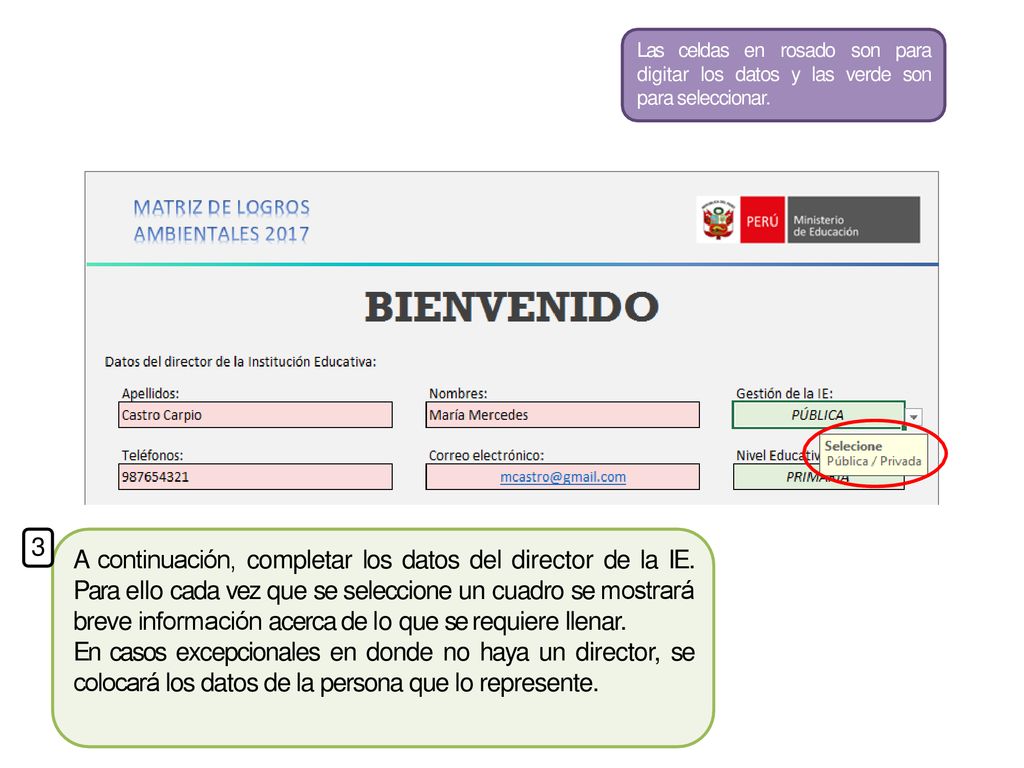Click the red PERÚ logo block

(762, 220)
